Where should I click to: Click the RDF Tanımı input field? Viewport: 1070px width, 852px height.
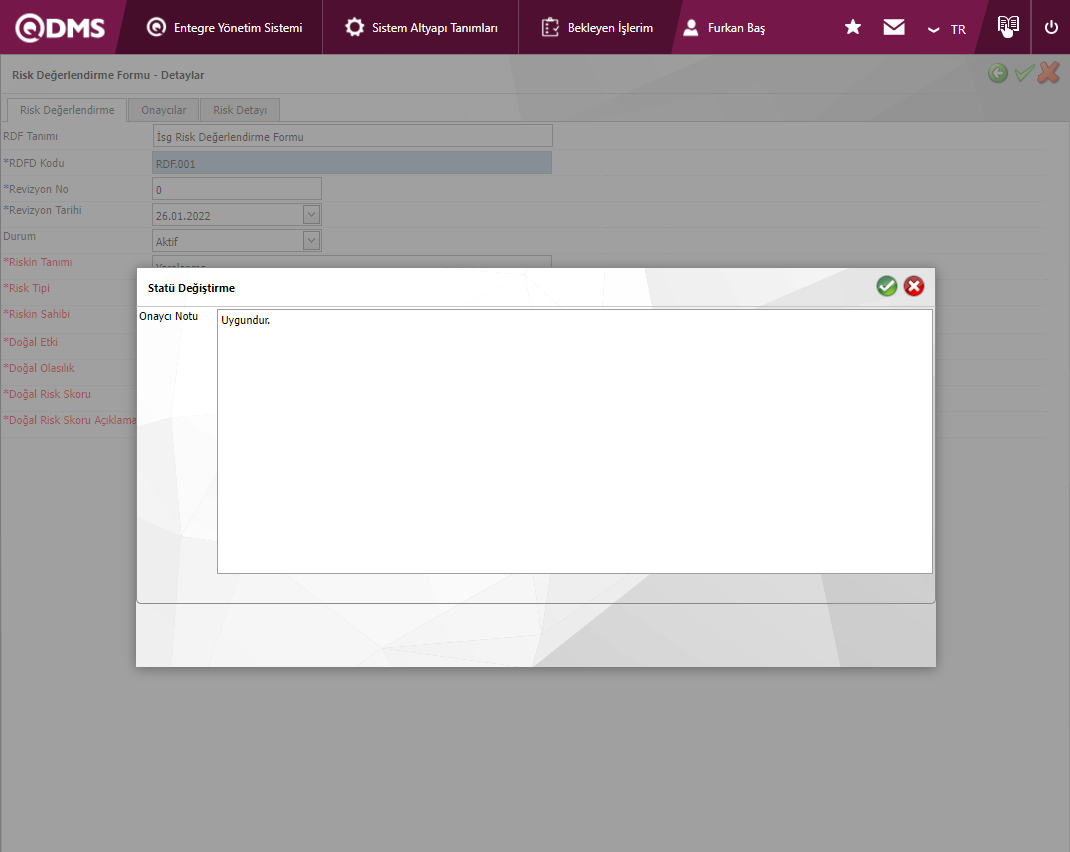click(x=352, y=136)
